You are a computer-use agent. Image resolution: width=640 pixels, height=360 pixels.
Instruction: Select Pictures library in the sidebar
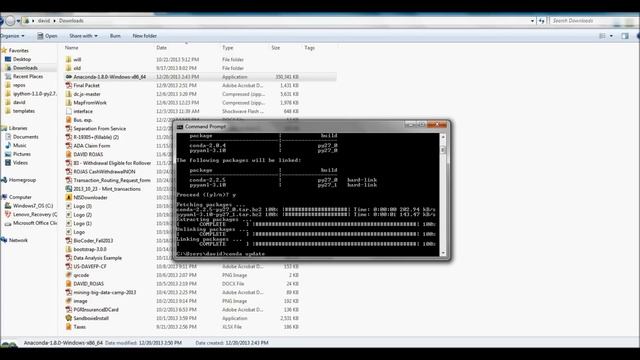(x=22, y=154)
